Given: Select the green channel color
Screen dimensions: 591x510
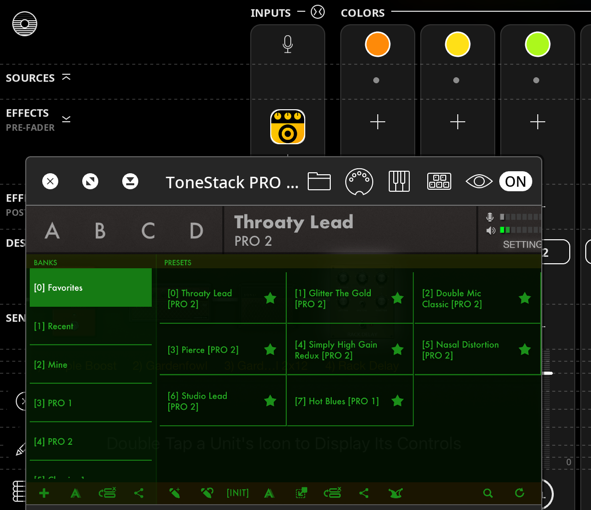Looking at the screenshot, I should coord(537,44).
